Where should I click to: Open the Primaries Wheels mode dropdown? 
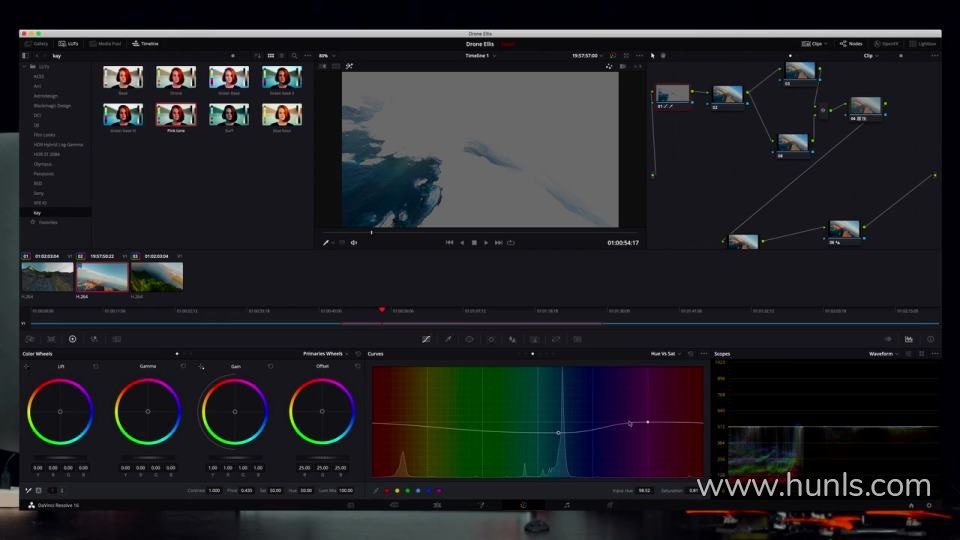(326, 354)
